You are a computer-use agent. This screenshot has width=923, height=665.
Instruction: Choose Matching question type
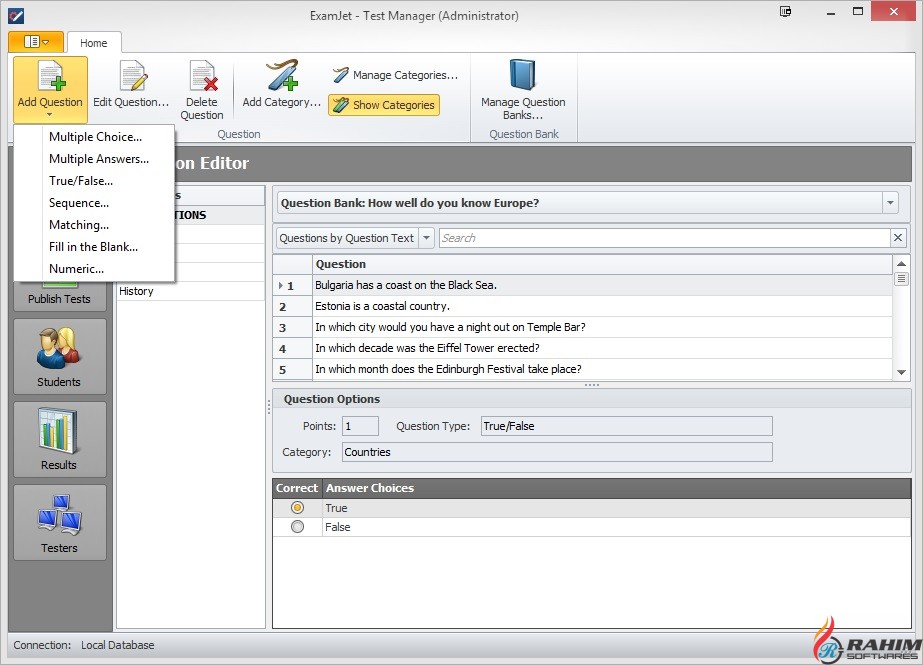94,225
